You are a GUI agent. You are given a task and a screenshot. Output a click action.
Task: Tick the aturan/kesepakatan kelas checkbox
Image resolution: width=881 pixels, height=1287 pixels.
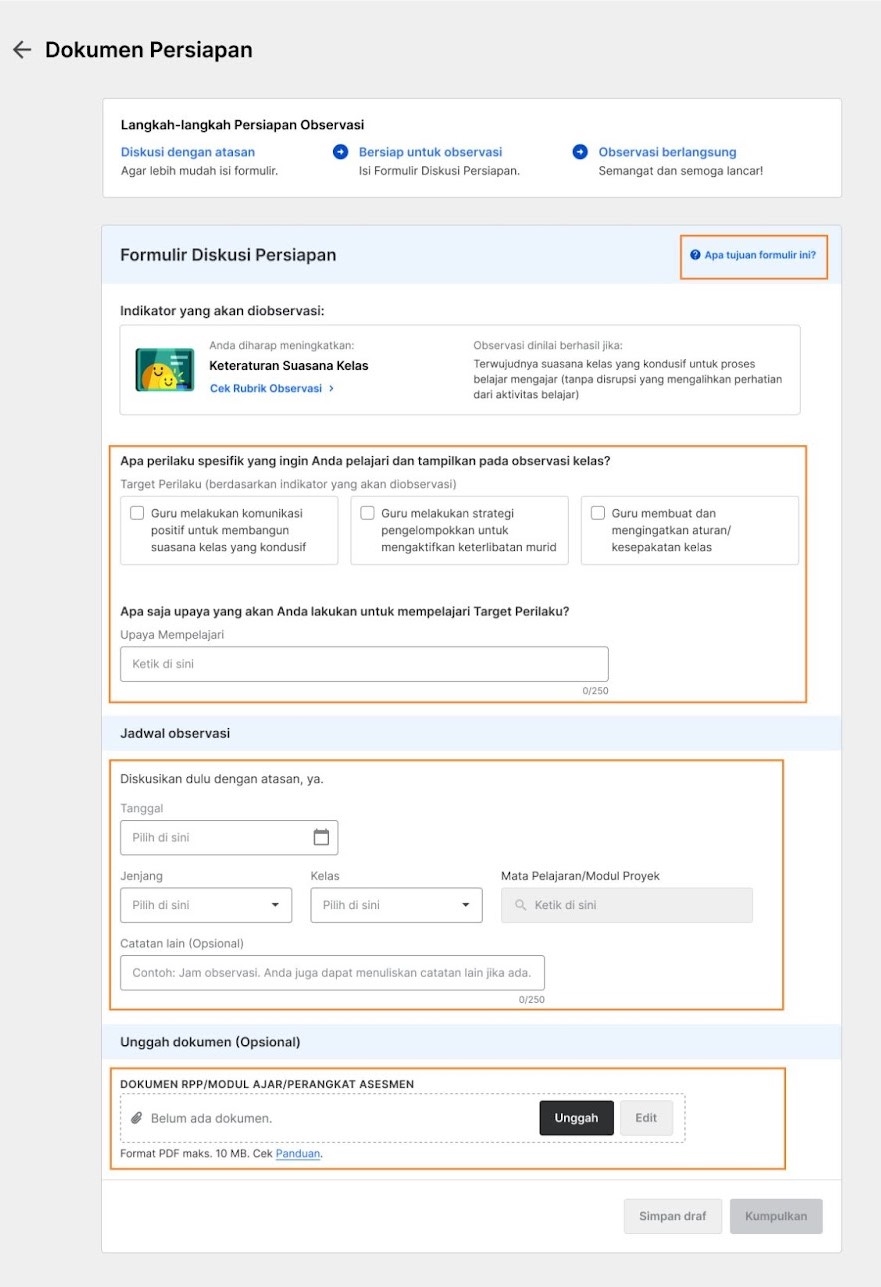tap(598, 513)
